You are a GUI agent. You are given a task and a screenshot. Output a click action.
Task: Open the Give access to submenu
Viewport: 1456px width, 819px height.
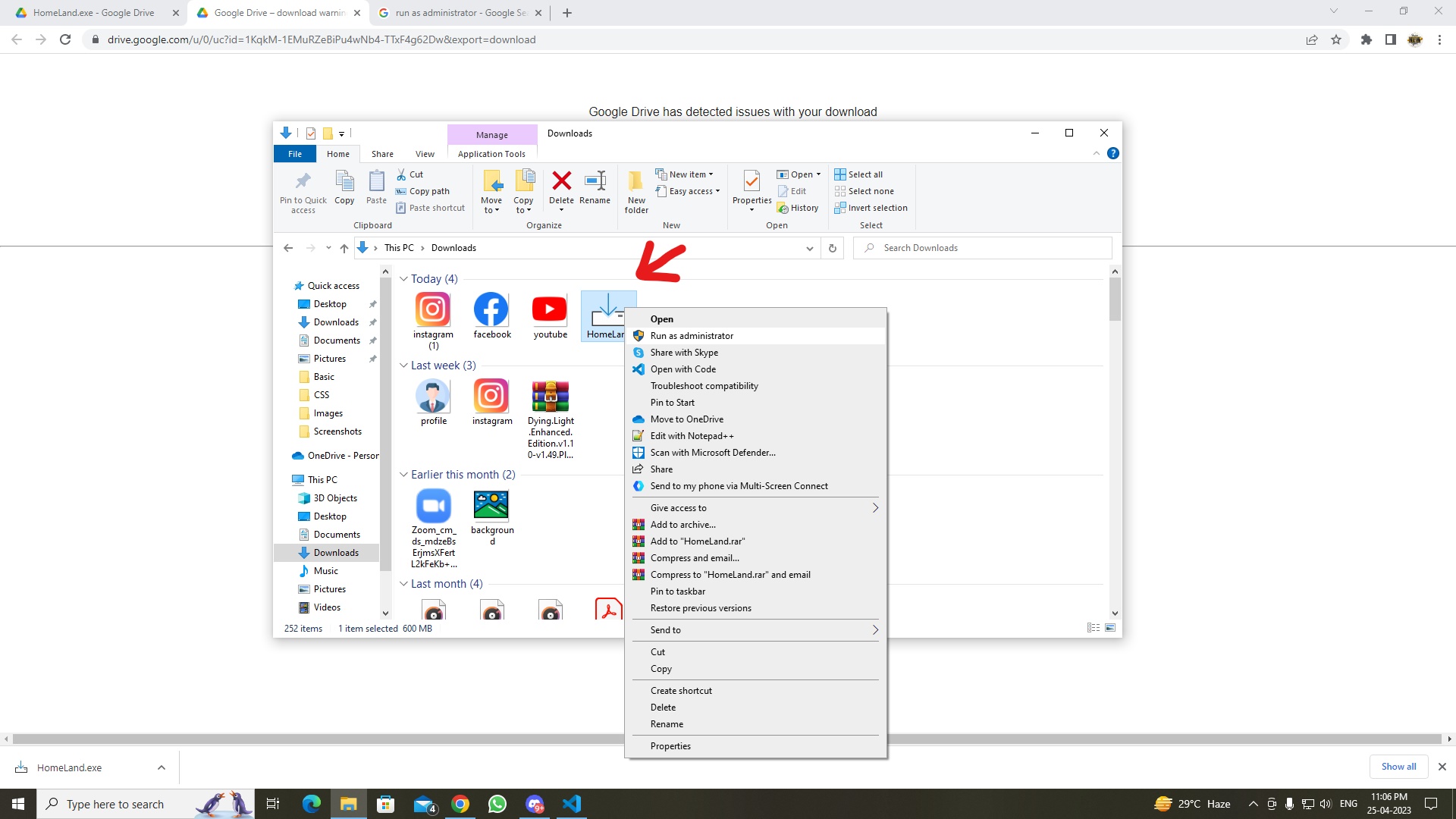(x=755, y=508)
